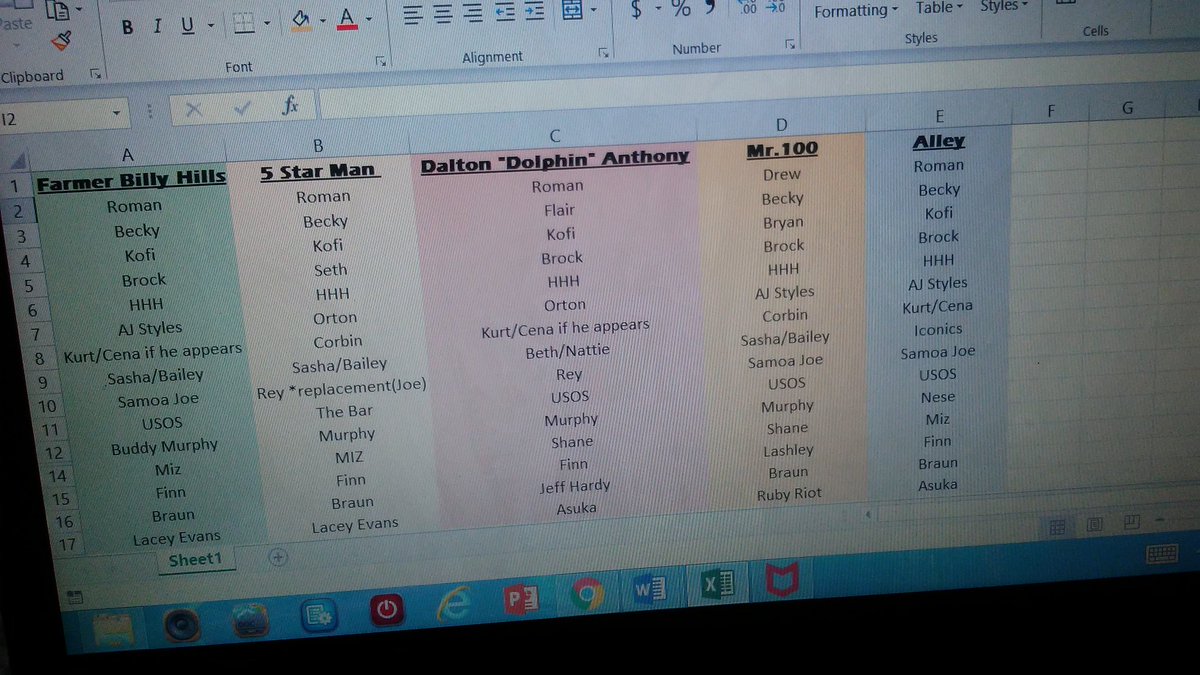Confirm formula entry with checkmark button
1200x675 pixels.
[242, 108]
